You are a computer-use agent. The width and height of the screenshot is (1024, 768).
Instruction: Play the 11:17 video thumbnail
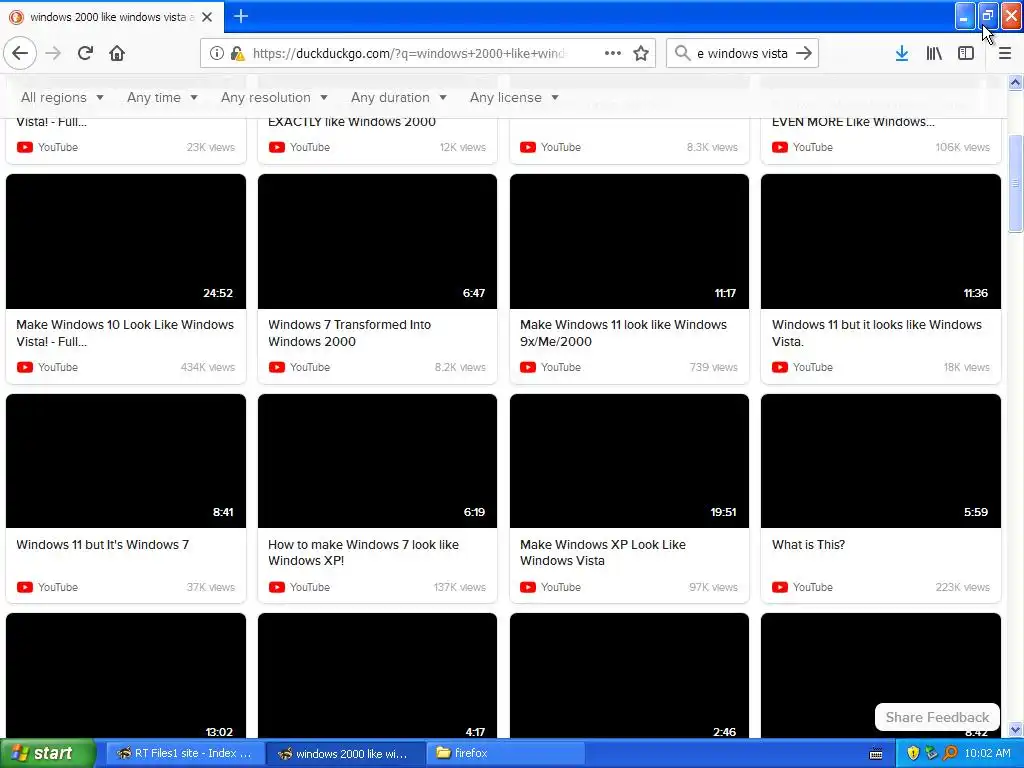click(x=629, y=241)
